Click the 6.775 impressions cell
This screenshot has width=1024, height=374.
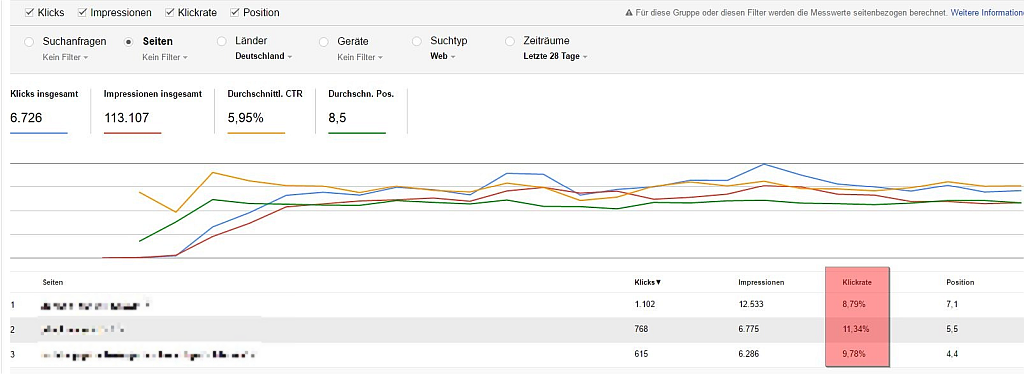click(748, 330)
